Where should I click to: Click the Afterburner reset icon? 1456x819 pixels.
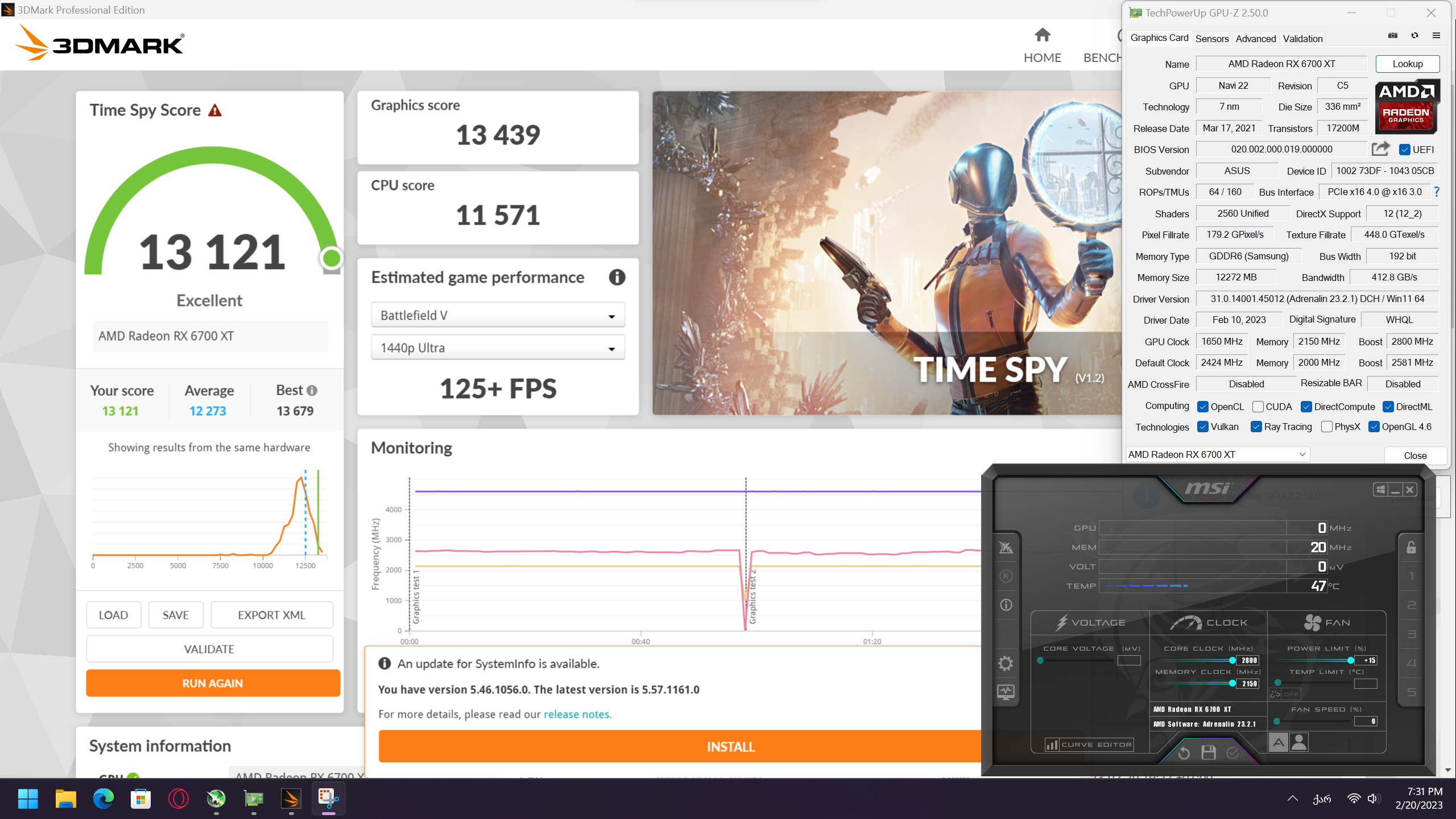(x=1184, y=752)
